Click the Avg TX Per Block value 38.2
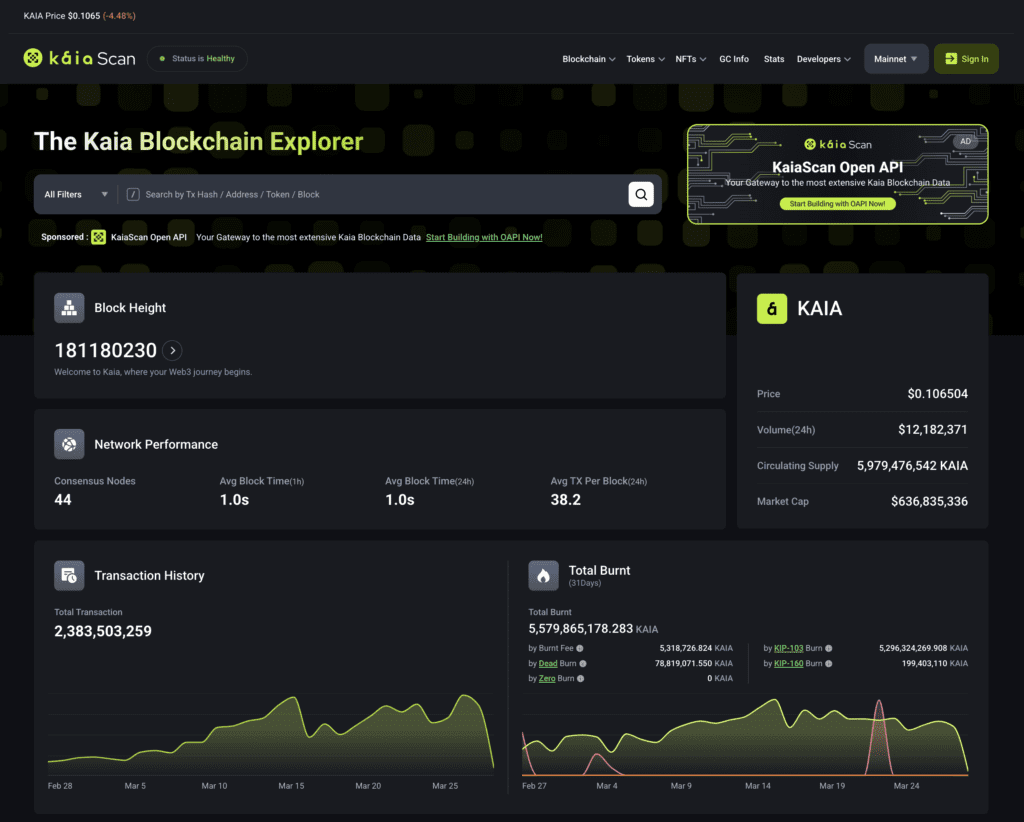Image resolution: width=1024 pixels, height=822 pixels. [x=566, y=499]
